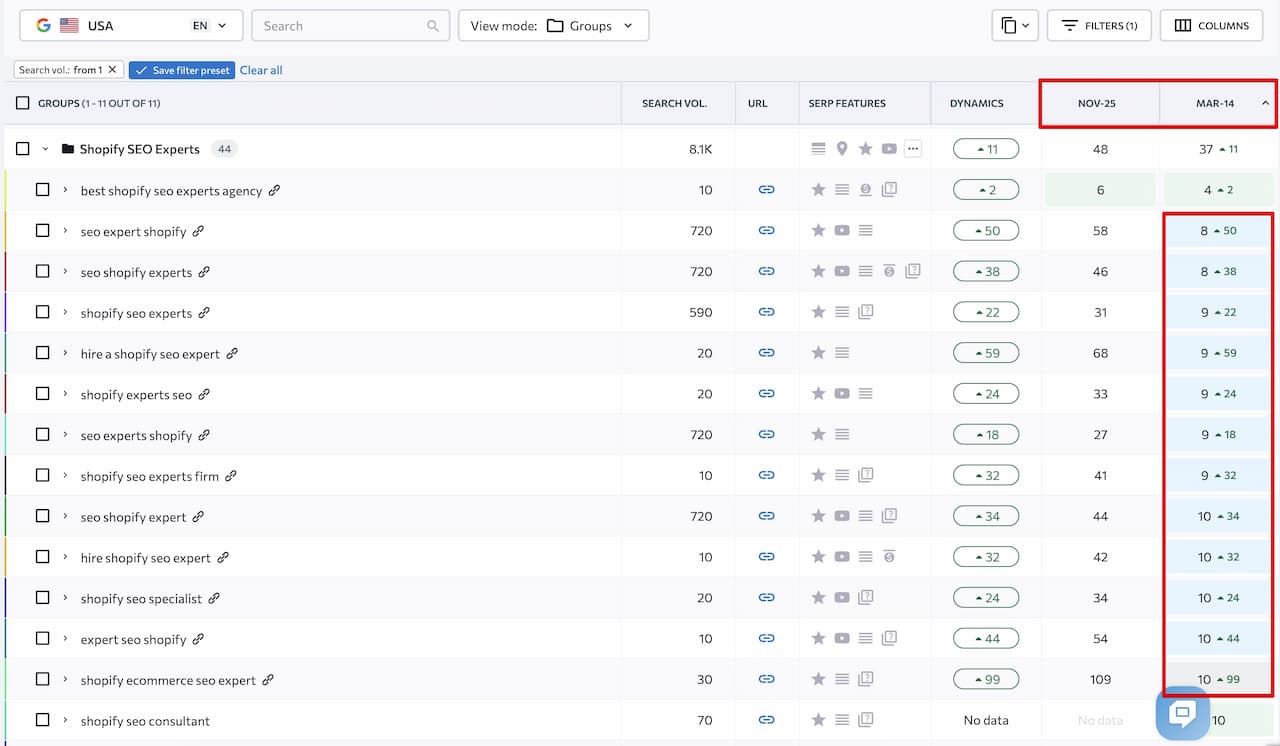
Task: Click the Shopify SEO Experts folder icon
Action: point(68,149)
